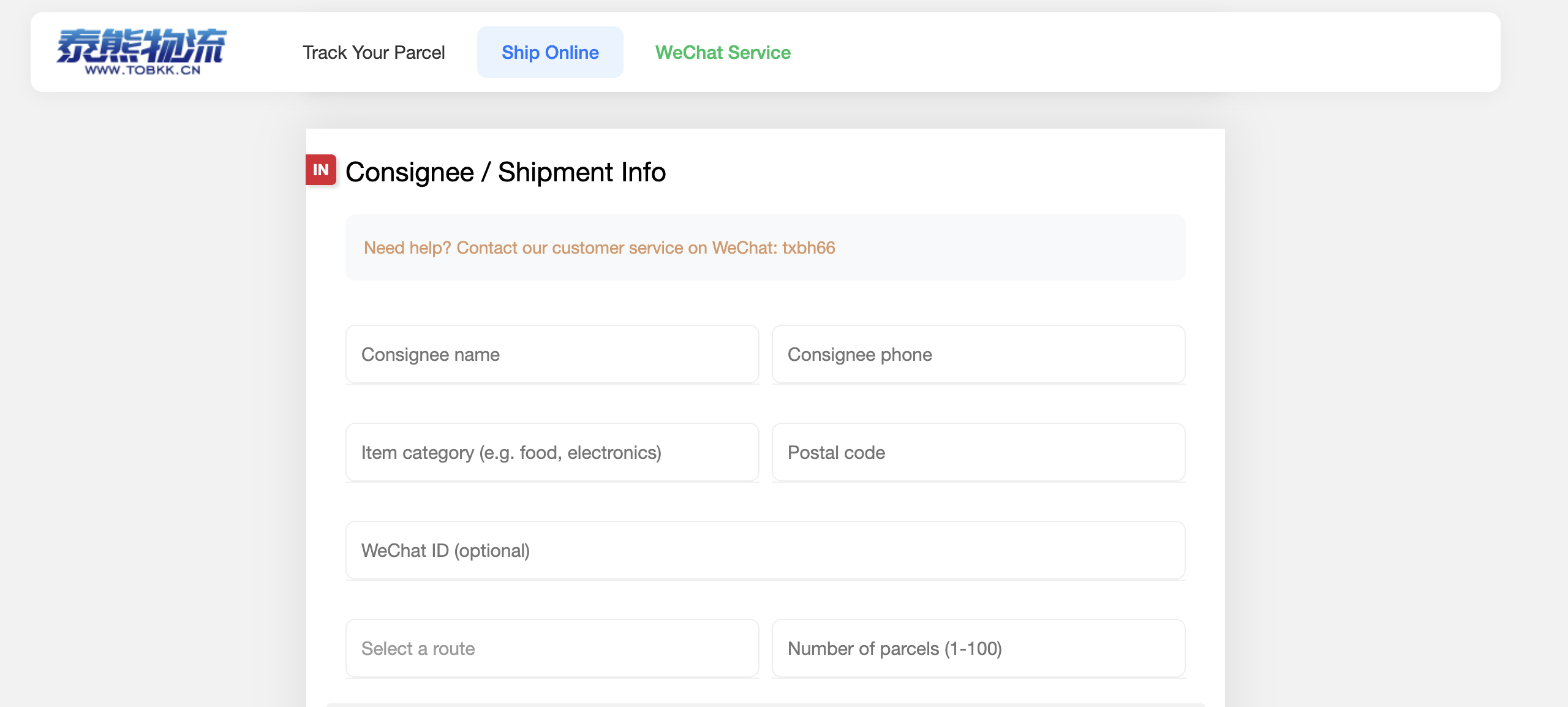This screenshot has height=707, width=1568.
Task: Click the TOBKK logistics logo
Action: pyautogui.click(x=141, y=52)
